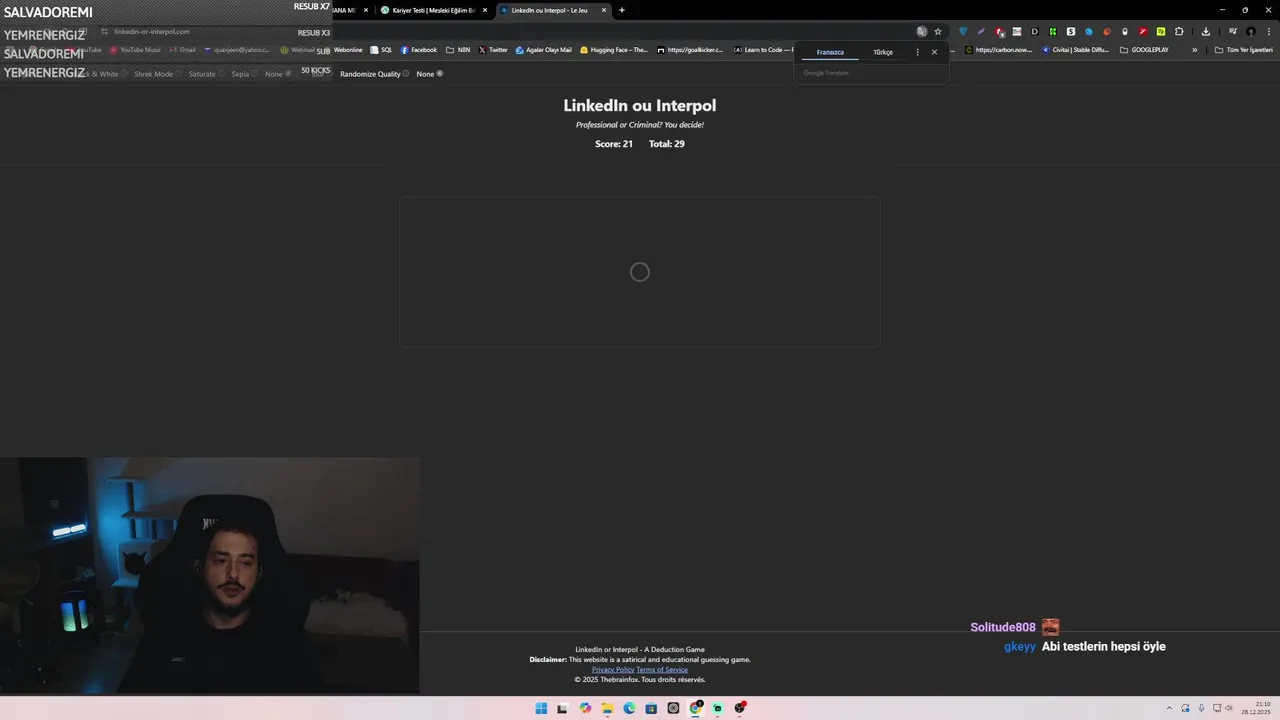Open the Webonline bookmark
1280x720 pixels.
[342, 50]
